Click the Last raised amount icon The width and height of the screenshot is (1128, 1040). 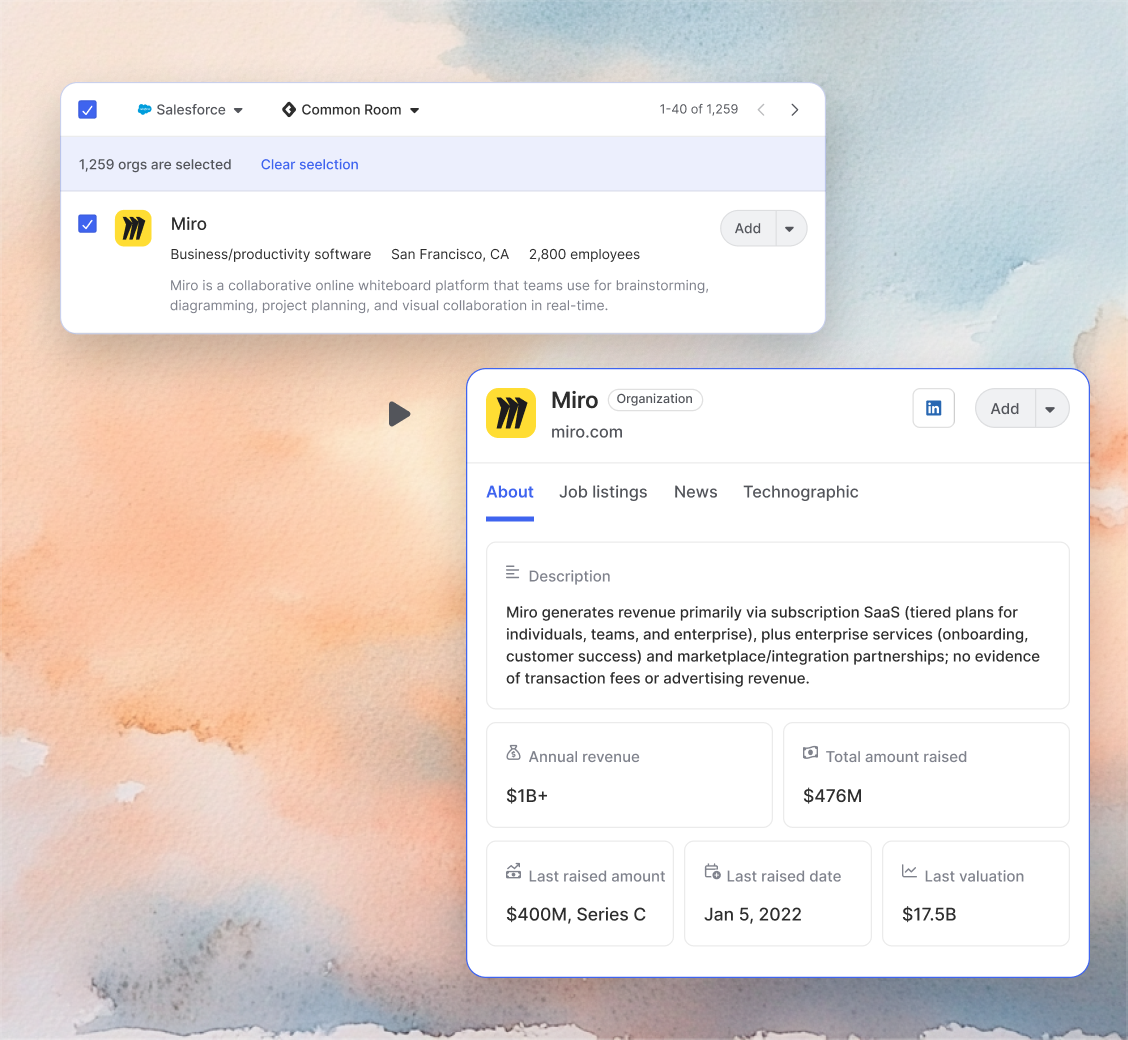pos(513,872)
